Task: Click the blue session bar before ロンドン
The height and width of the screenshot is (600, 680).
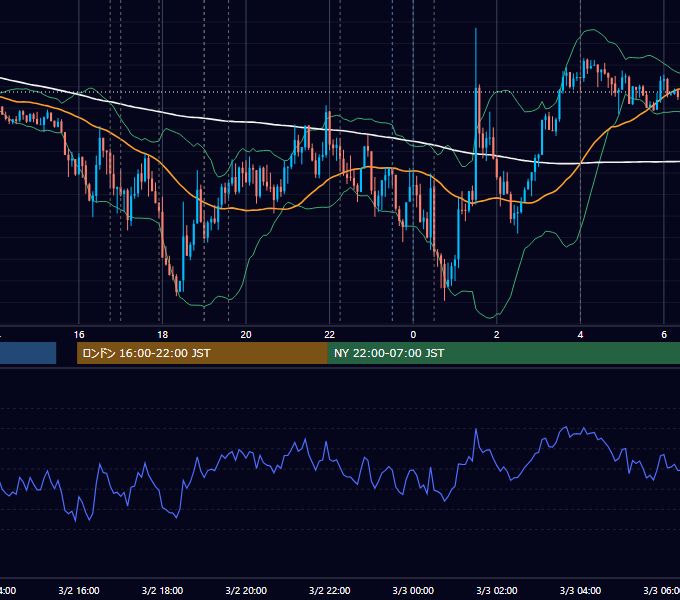Action: [28, 353]
